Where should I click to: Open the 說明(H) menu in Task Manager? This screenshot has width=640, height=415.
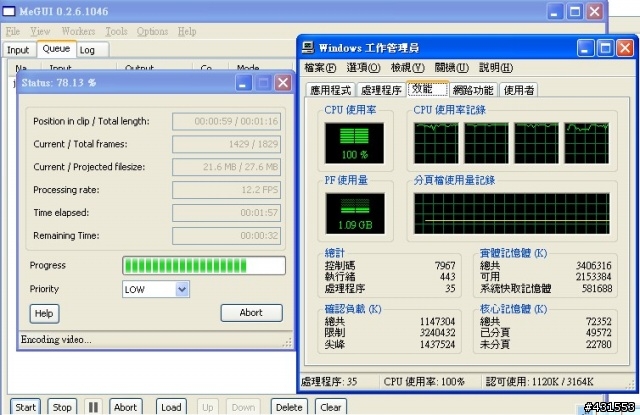496,68
